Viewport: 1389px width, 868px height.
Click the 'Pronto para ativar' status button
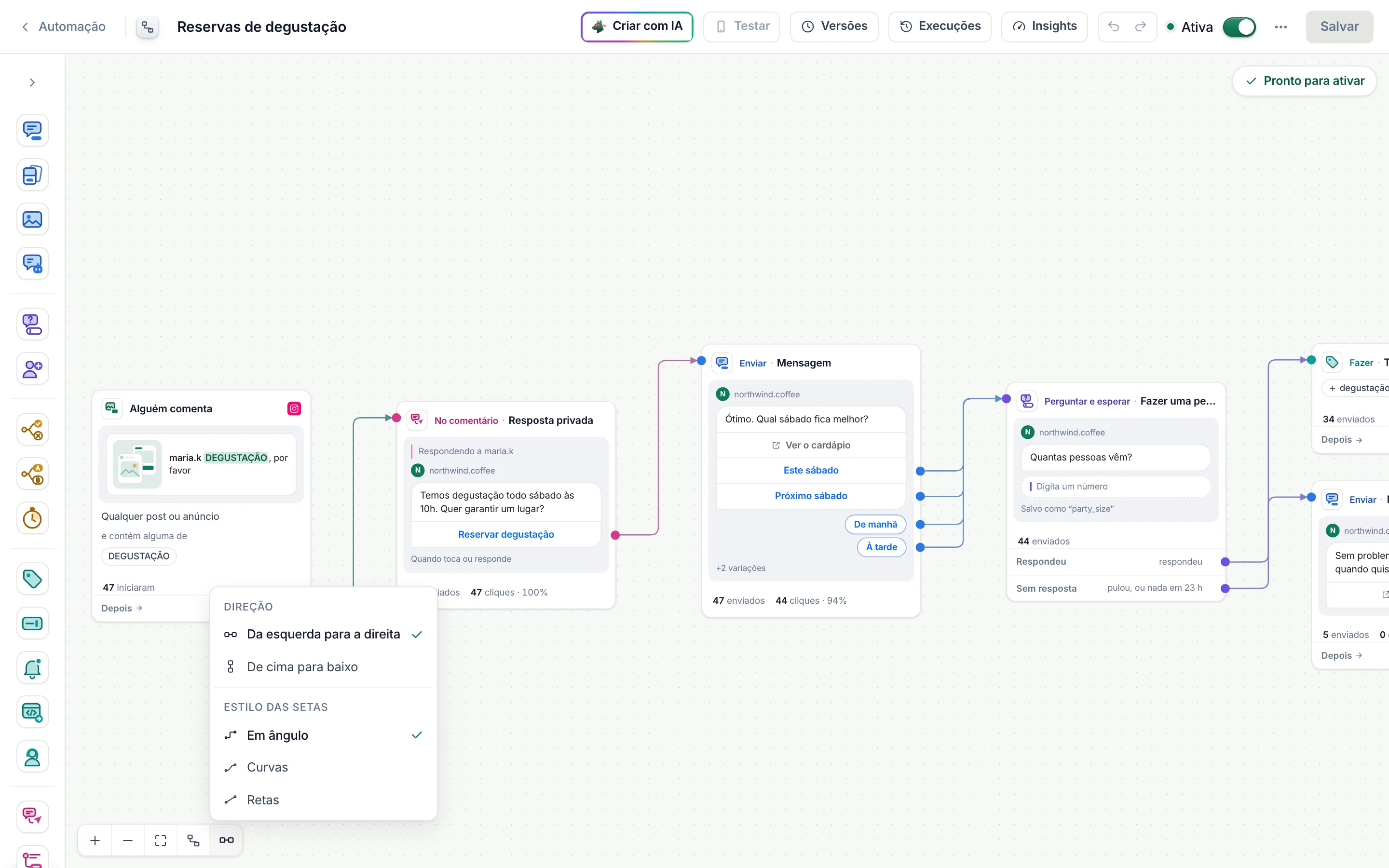point(1304,81)
